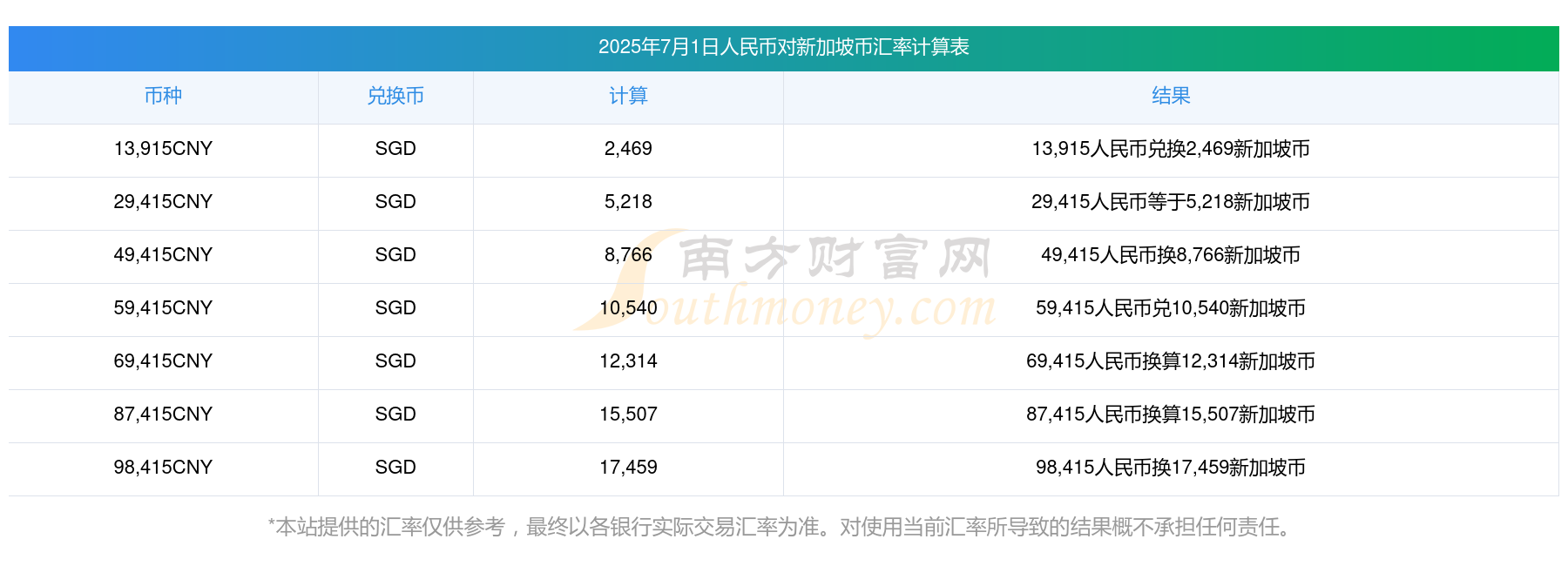Click the 结果 column header
This screenshot has width=1568, height=566.
(x=1171, y=96)
